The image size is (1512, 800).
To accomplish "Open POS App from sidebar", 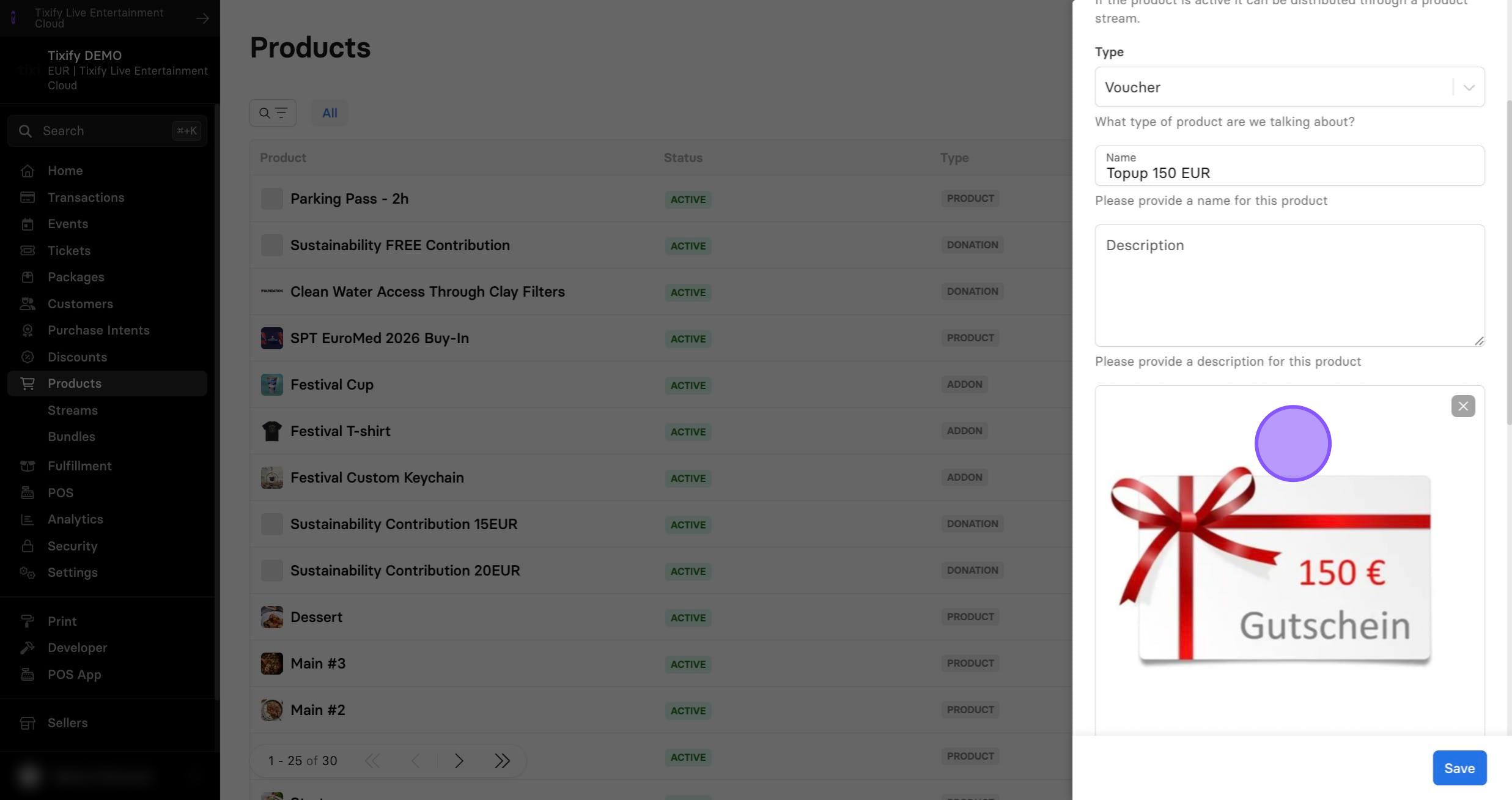I will [x=107, y=675].
